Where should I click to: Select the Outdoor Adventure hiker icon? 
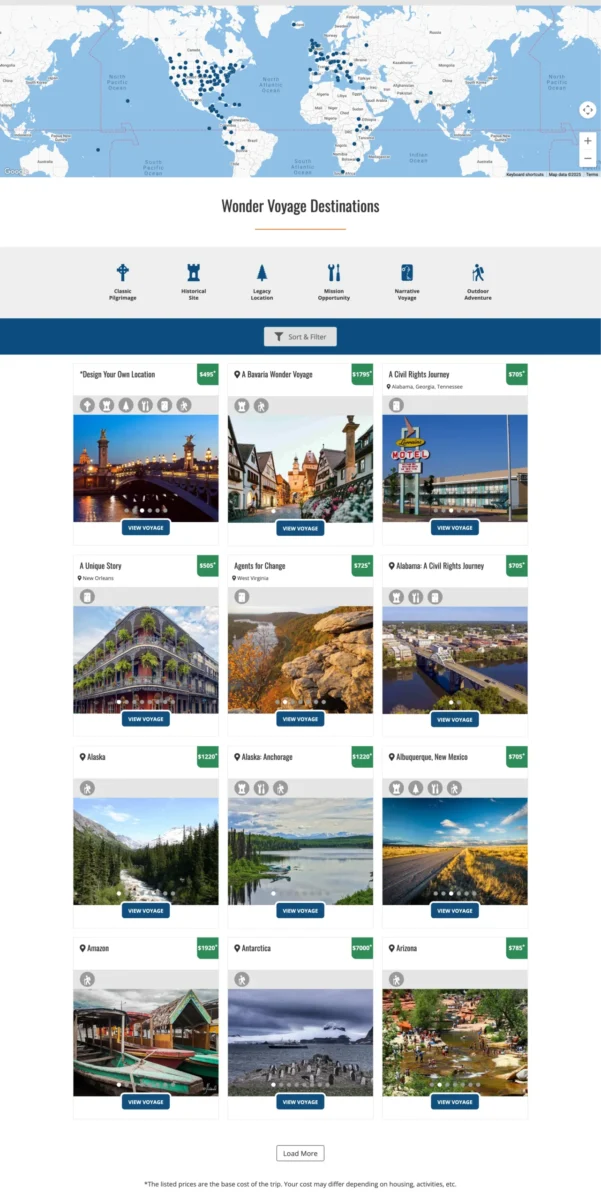pyautogui.click(x=478, y=273)
